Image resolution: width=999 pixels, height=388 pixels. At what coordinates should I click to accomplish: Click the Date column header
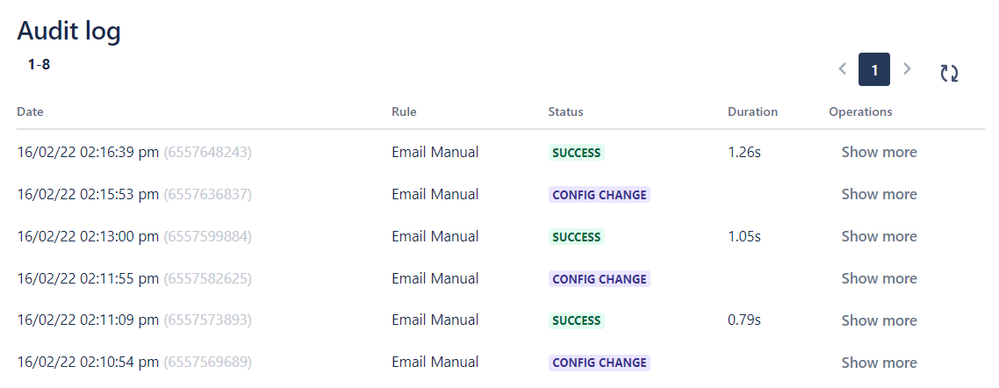(x=30, y=111)
